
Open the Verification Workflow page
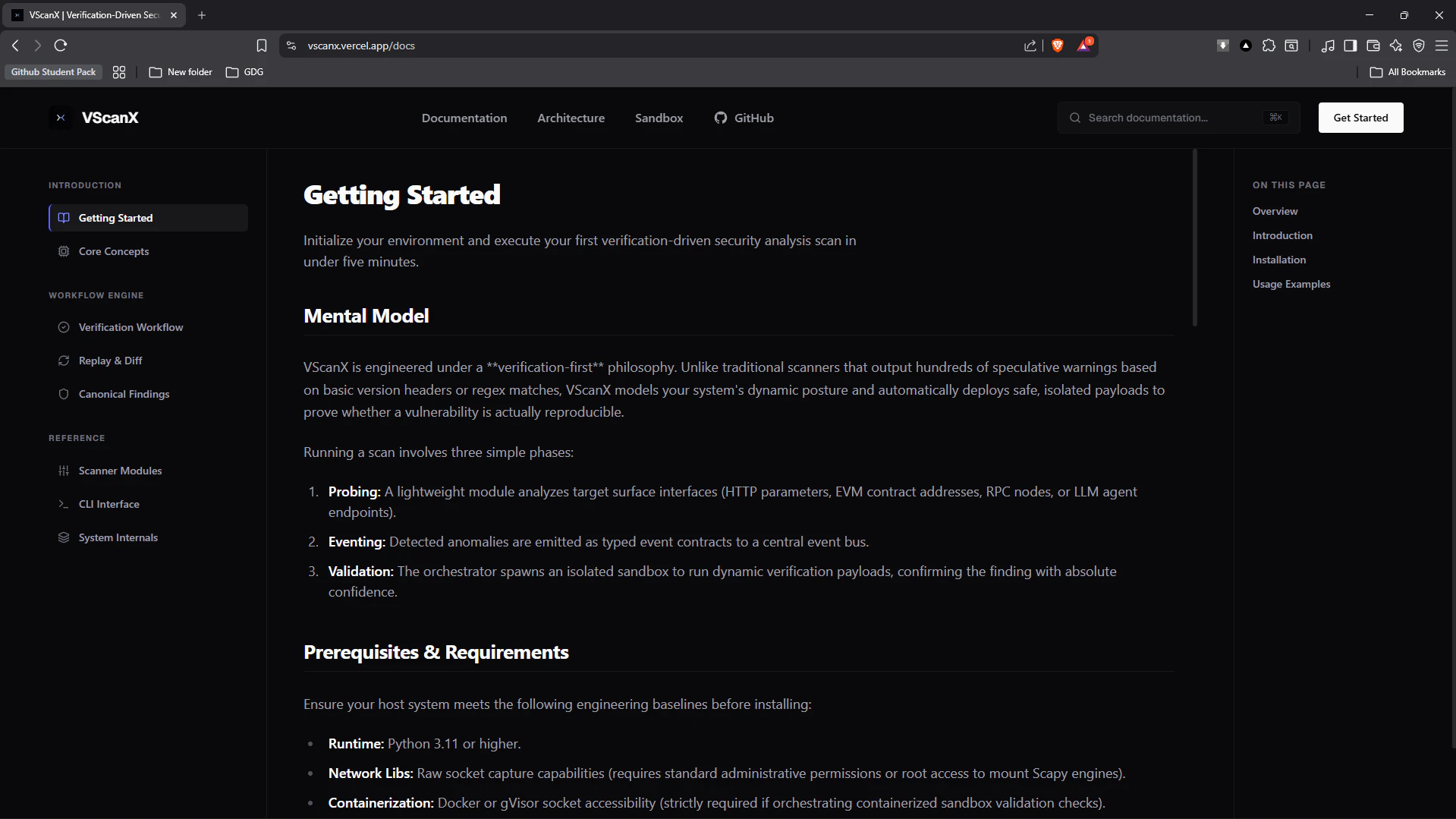[x=148, y=327]
